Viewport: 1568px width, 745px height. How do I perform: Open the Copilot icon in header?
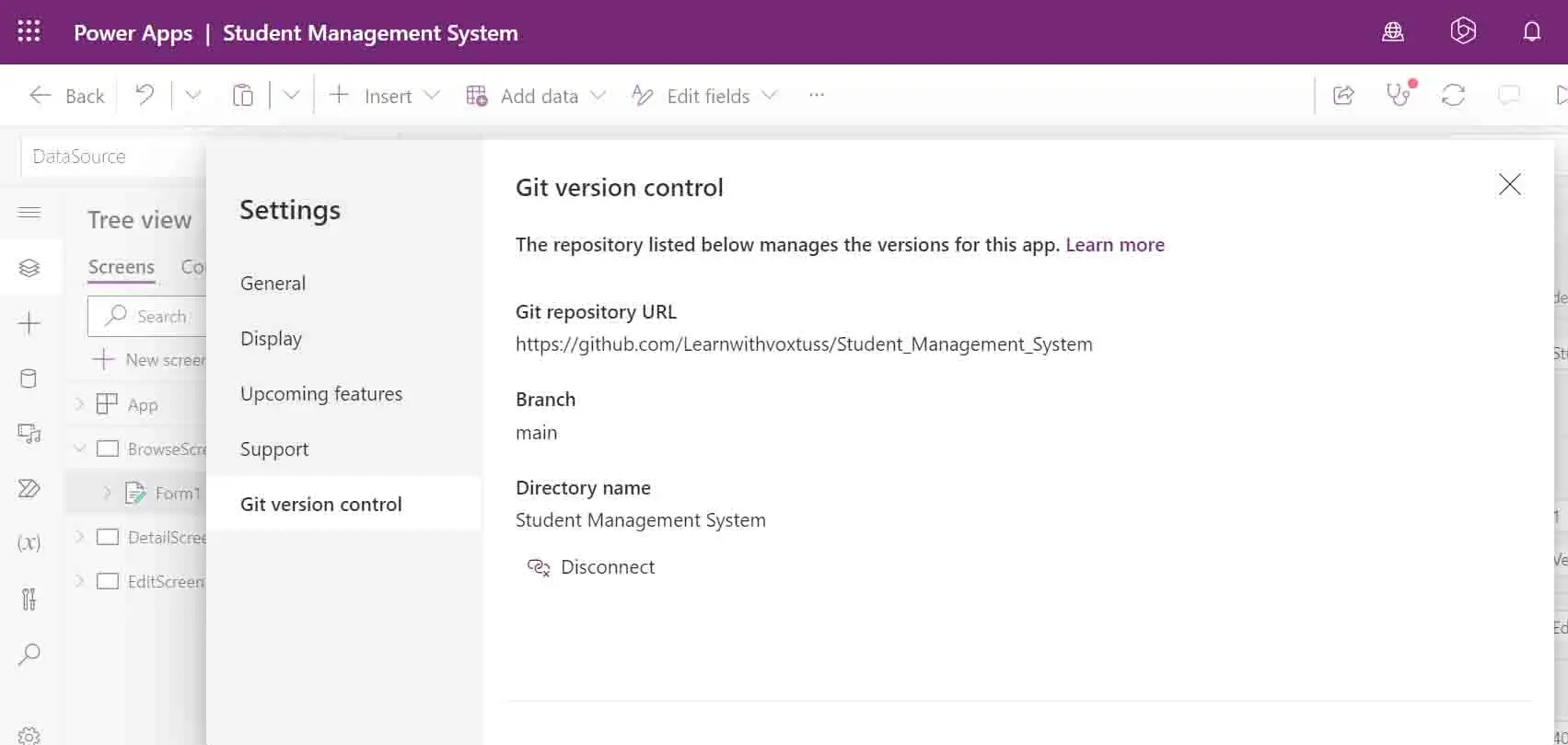point(1463,31)
